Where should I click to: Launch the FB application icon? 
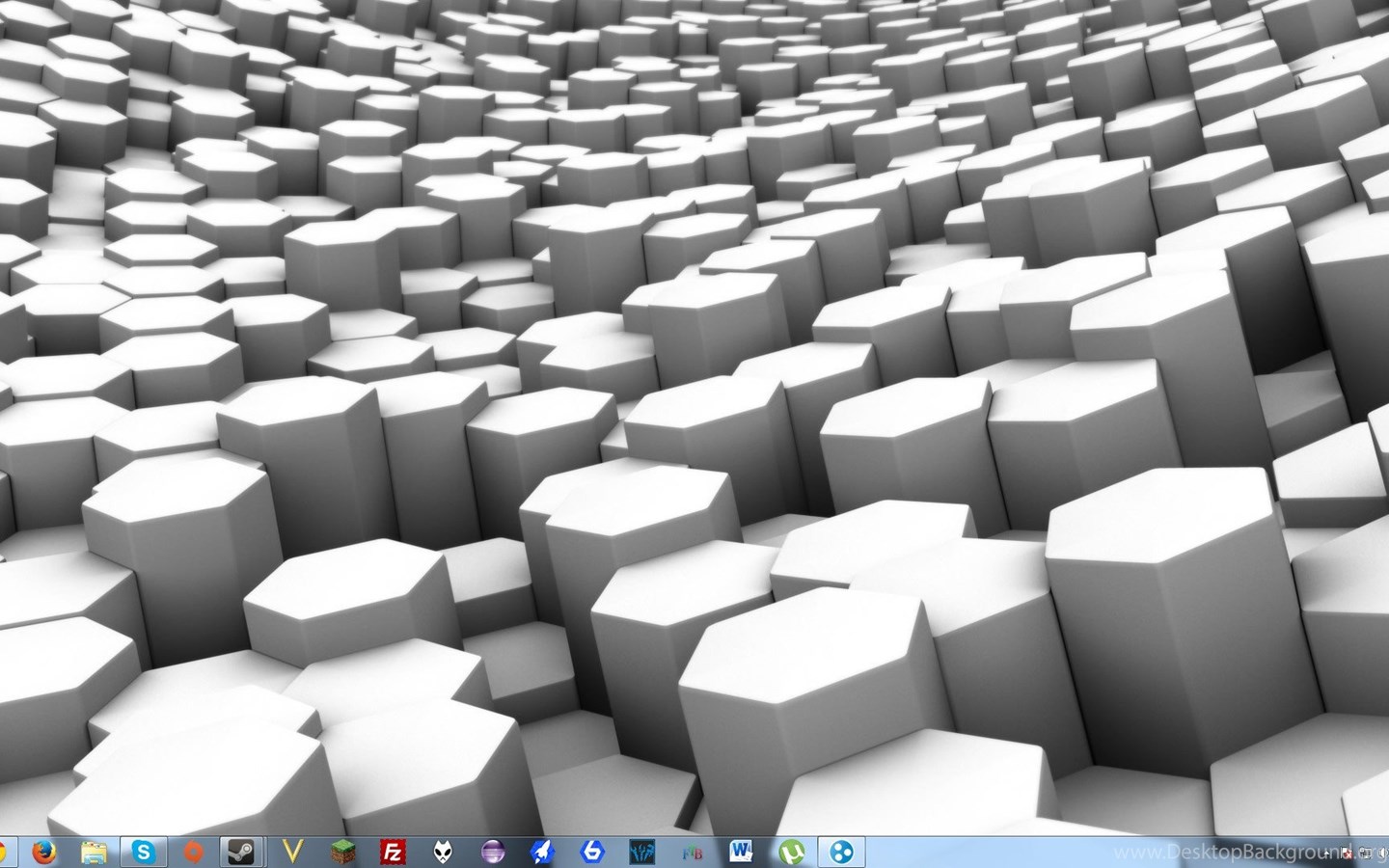pyautogui.click(x=692, y=853)
